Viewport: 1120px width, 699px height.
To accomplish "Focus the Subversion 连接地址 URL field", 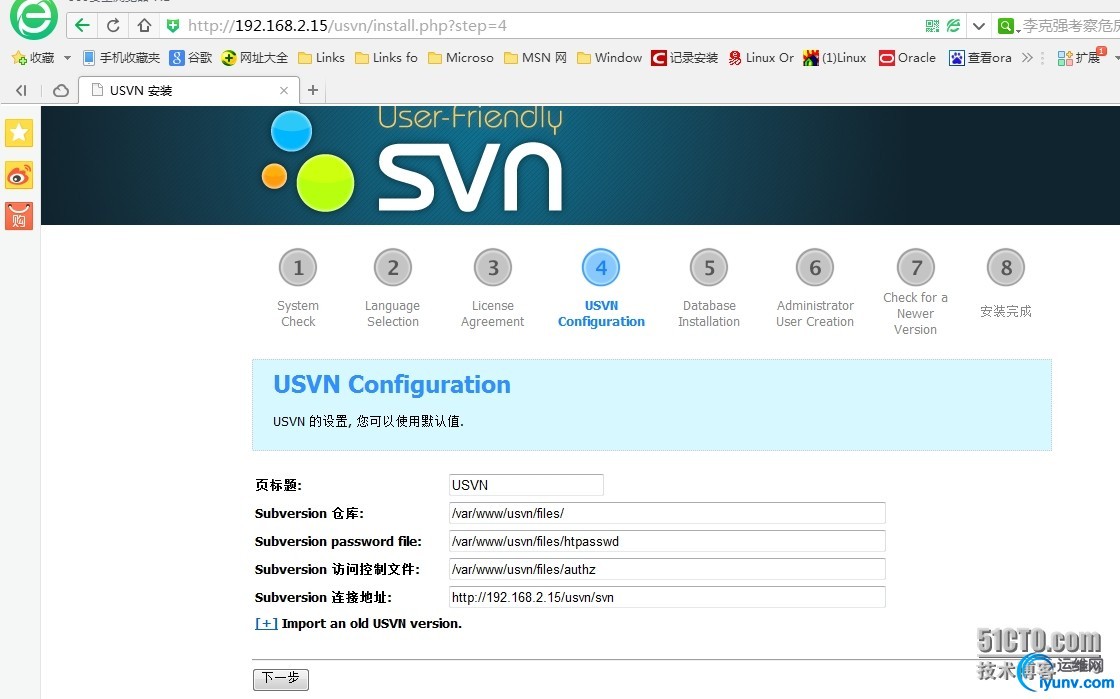I will pyautogui.click(x=667, y=597).
